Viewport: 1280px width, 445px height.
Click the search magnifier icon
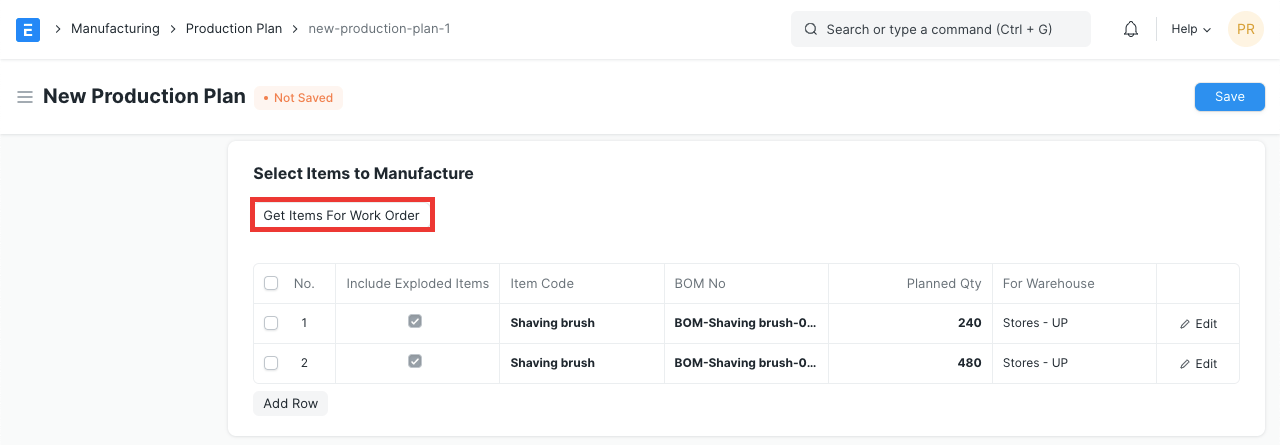tap(811, 30)
